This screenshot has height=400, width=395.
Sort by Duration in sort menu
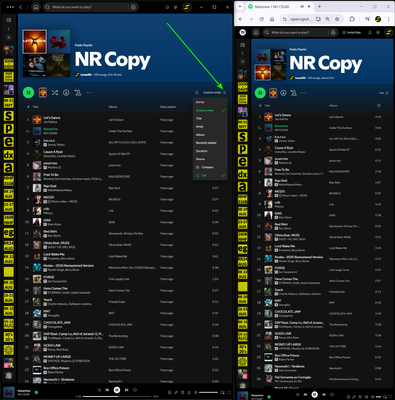(210, 151)
